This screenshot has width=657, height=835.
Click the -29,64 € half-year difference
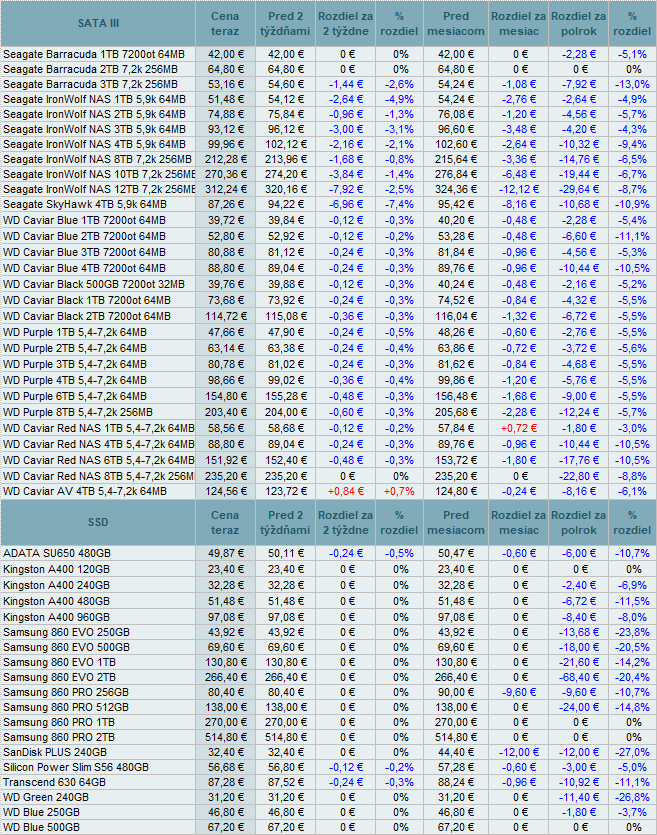(579, 189)
